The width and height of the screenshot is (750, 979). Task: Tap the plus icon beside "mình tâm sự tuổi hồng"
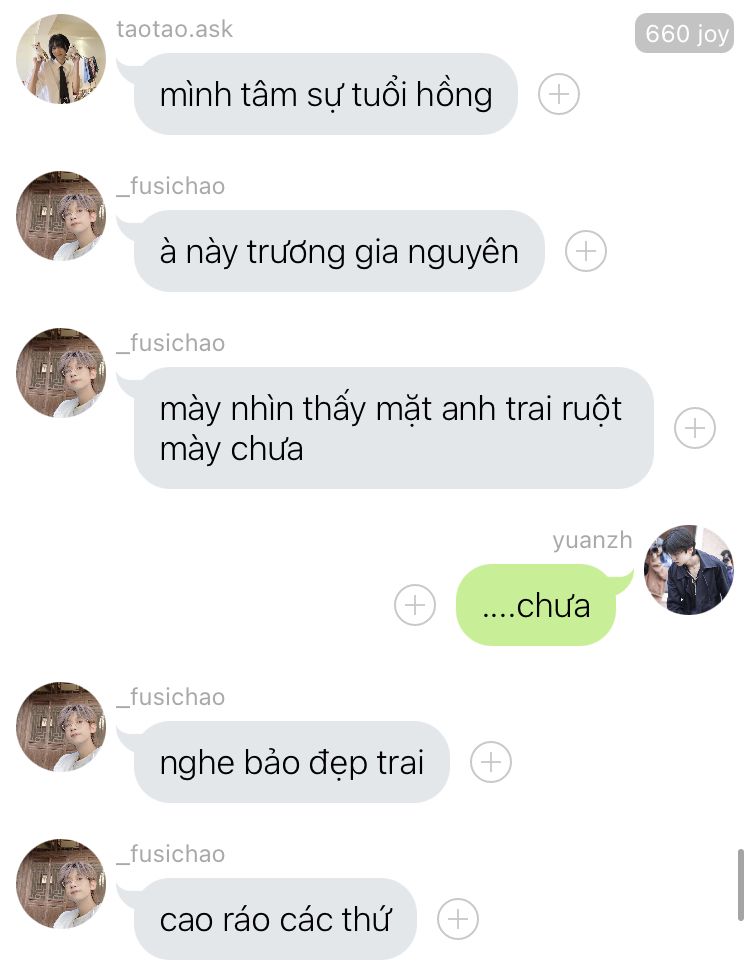[x=558, y=94]
